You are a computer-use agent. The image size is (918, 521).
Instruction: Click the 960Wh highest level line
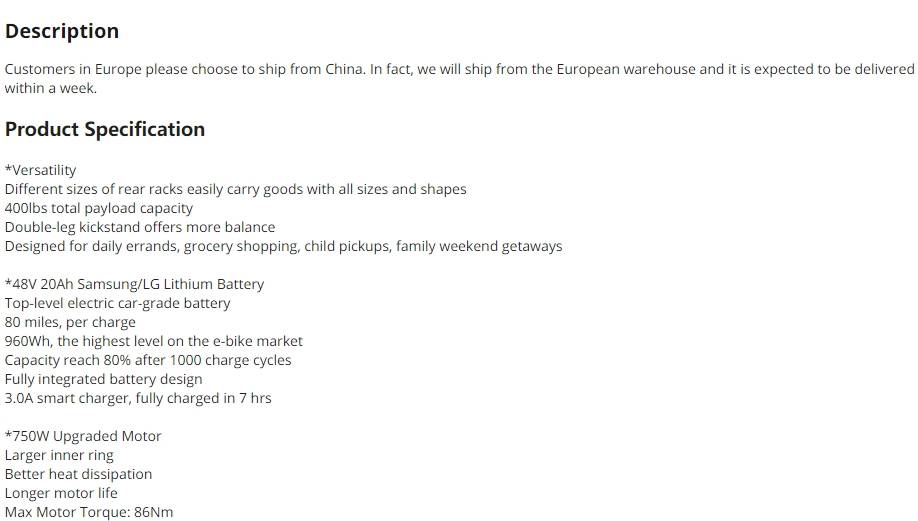tap(154, 341)
